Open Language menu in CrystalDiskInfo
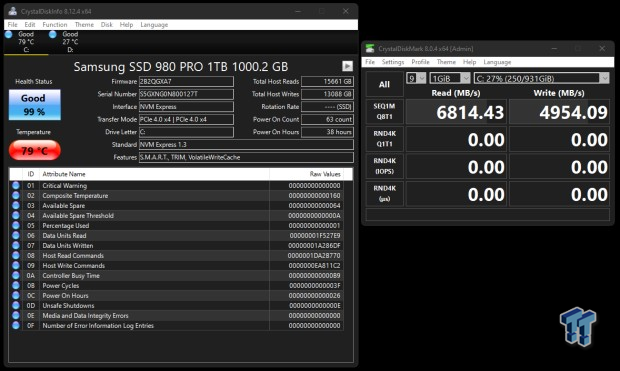This screenshot has width=620, height=371. (154, 25)
